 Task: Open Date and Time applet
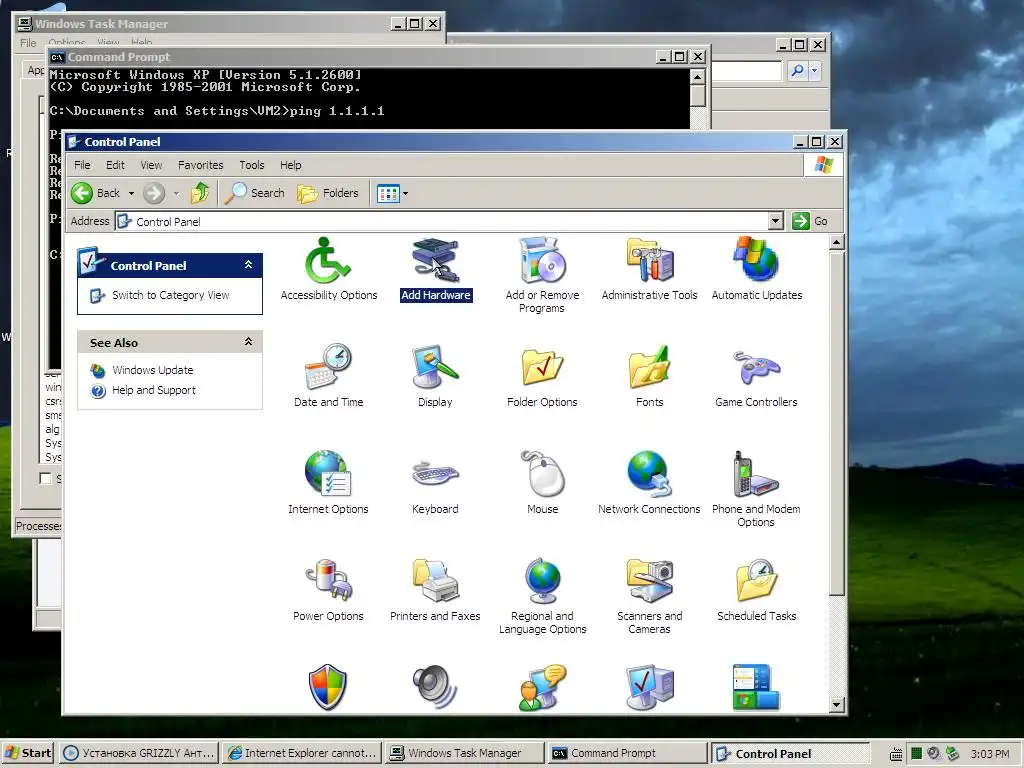click(328, 376)
